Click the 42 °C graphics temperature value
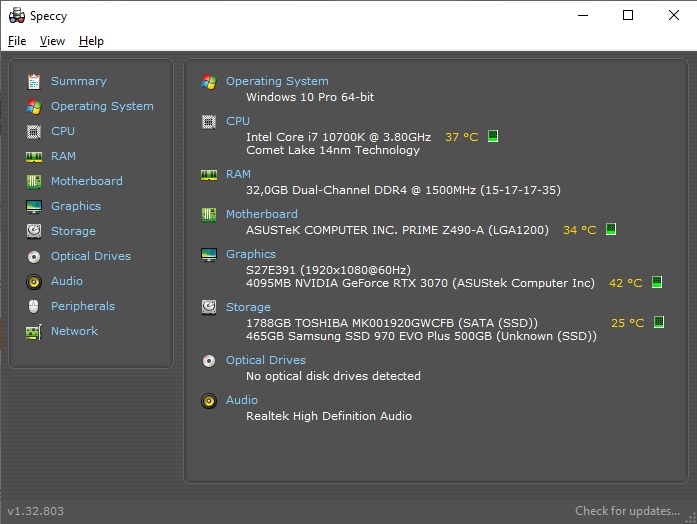 click(625, 283)
